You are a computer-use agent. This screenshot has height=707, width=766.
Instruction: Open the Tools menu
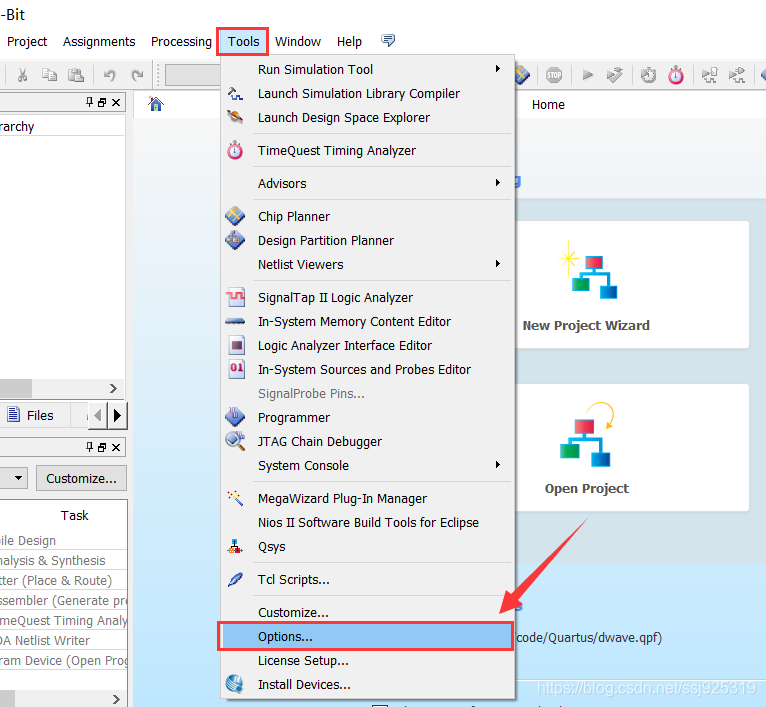(243, 42)
